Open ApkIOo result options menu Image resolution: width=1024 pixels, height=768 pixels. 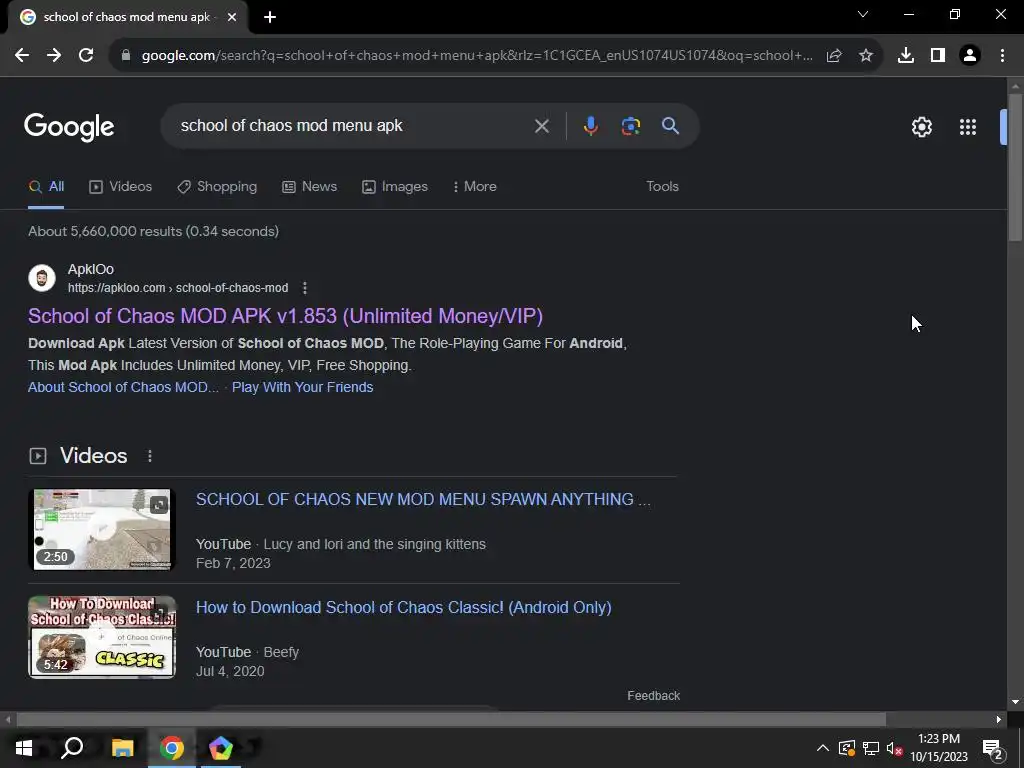pos(304,288)
